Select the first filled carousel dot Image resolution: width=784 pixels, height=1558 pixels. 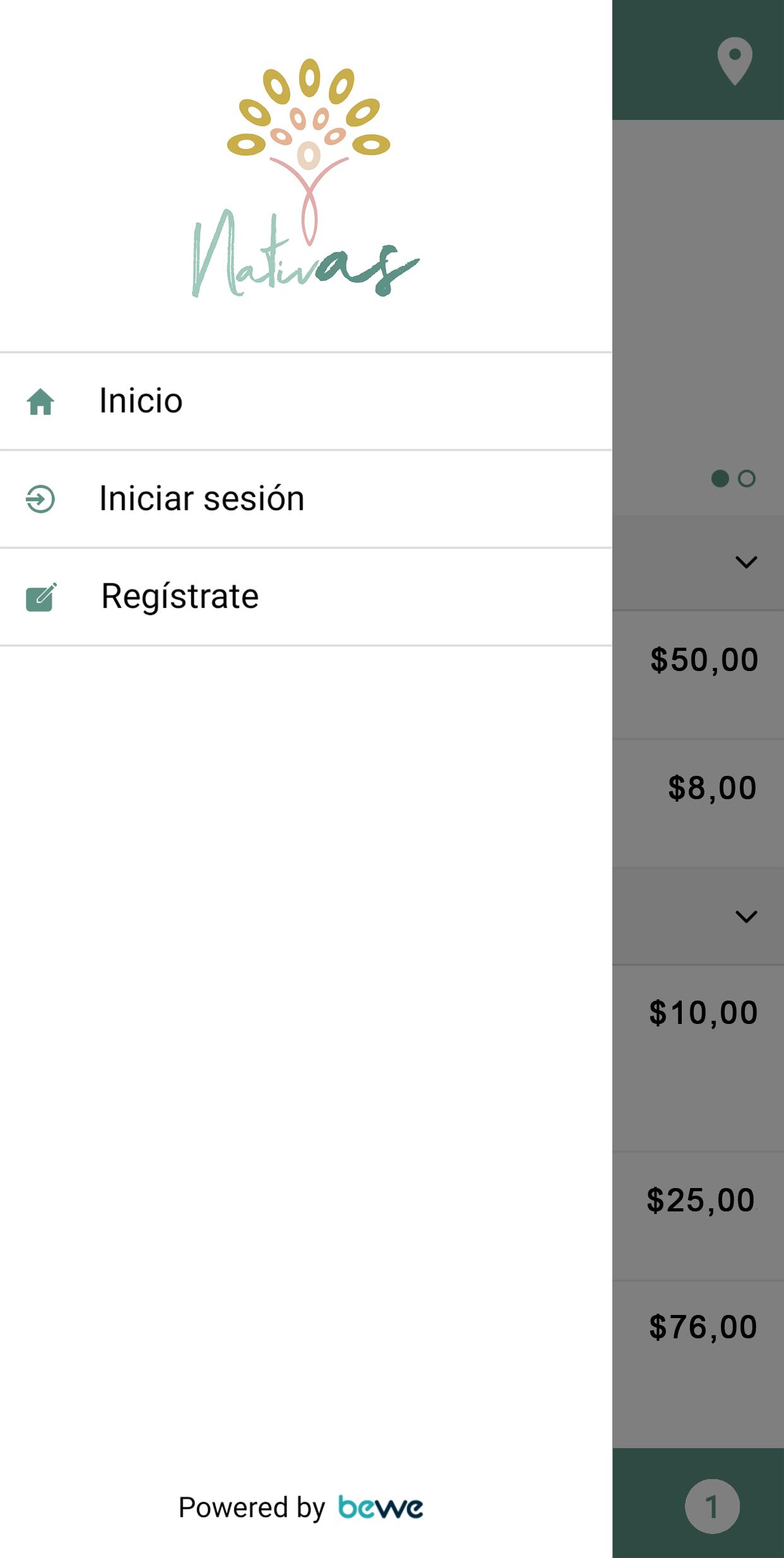click(x=720, y=479)
